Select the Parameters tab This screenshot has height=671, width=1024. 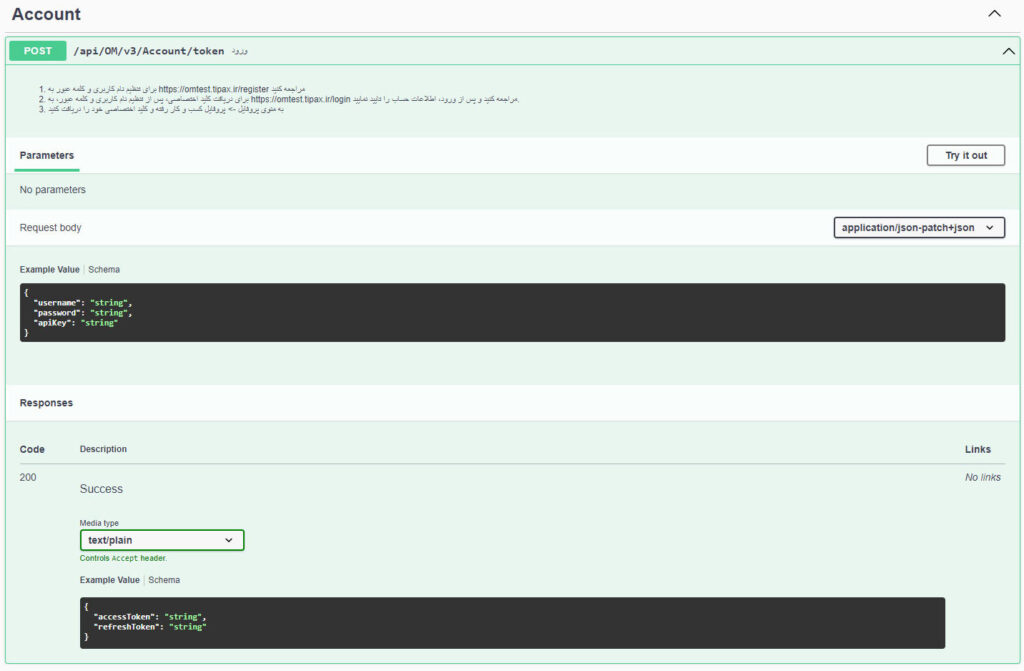[x=47, y=156]
